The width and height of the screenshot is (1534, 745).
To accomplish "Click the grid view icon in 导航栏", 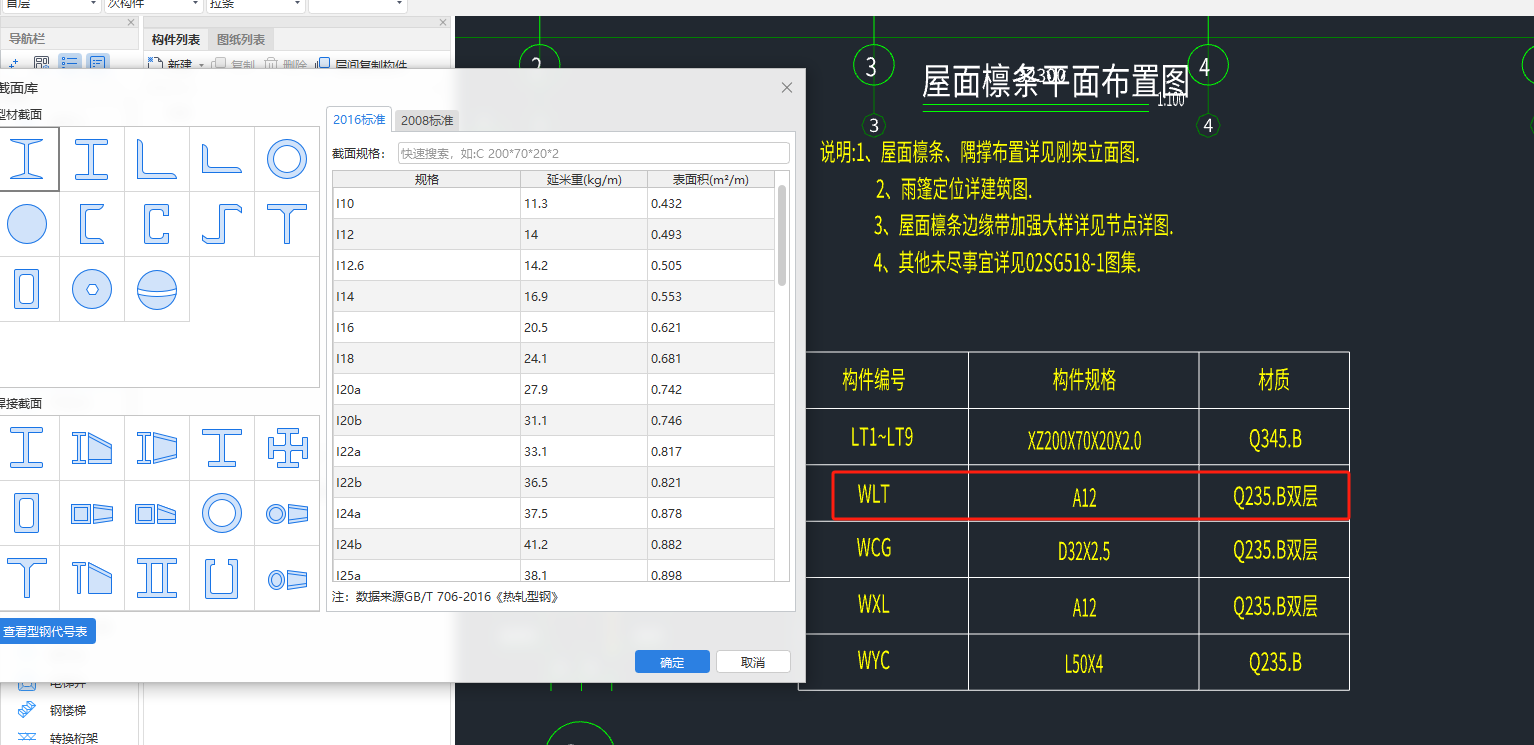I will pos(42,64).
